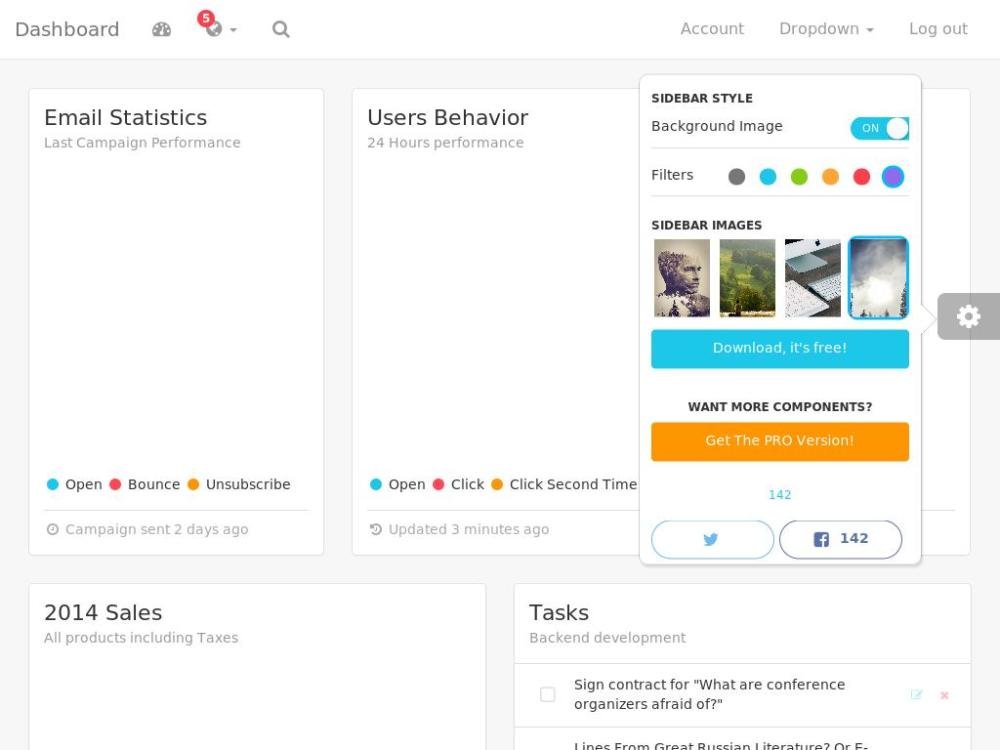Check the Sign contract task checkbox

pos(547,694)
